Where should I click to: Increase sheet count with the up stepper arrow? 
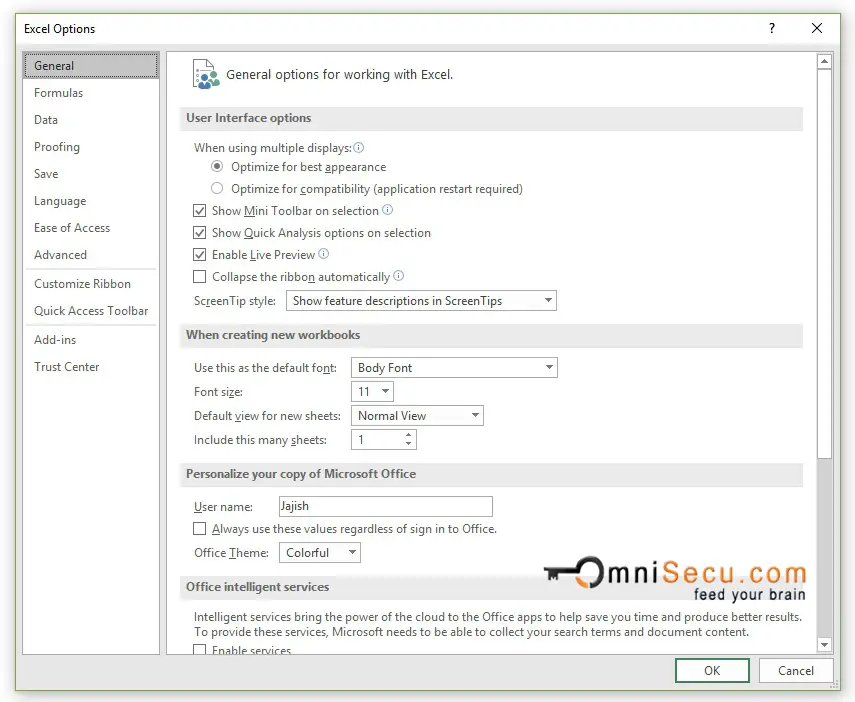[x=406, y=434]
